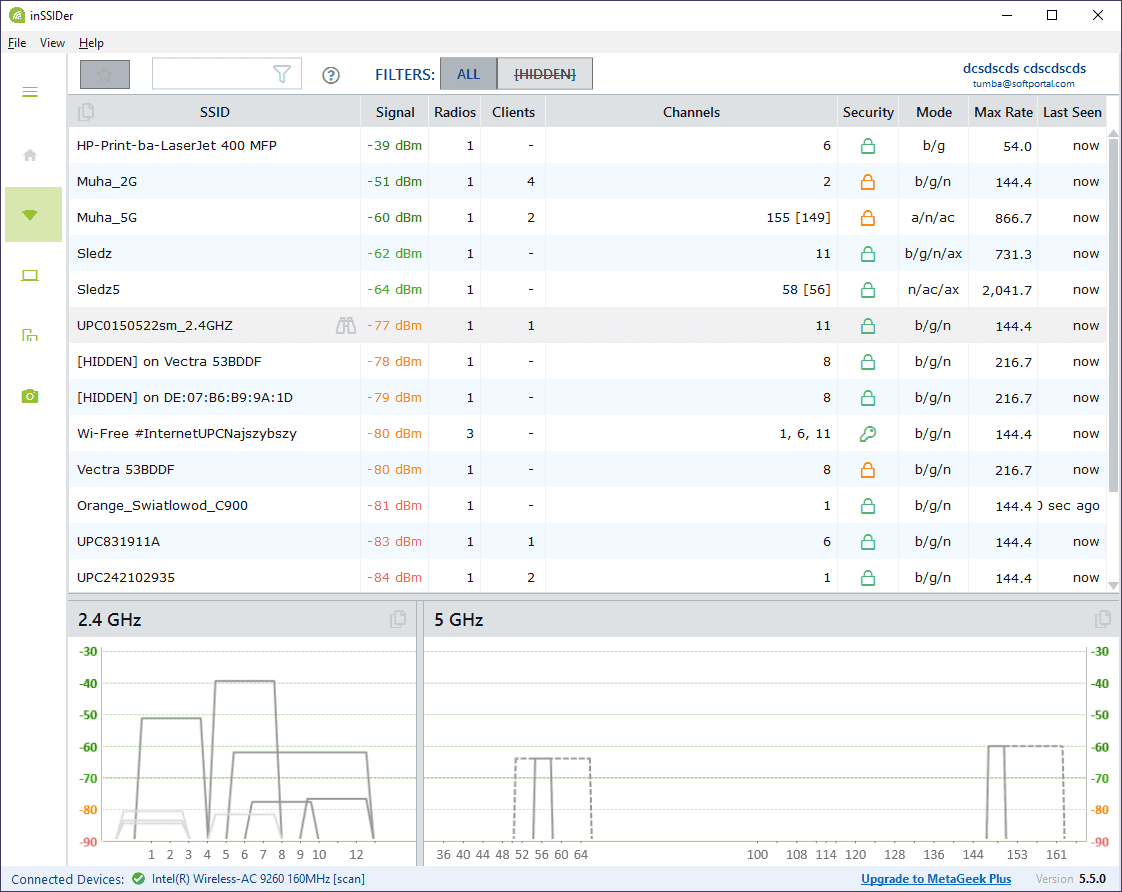
Task: Select [HIDDEN] on DE:07:B6:B9:9A:1D row
Action: pos(587,398)
